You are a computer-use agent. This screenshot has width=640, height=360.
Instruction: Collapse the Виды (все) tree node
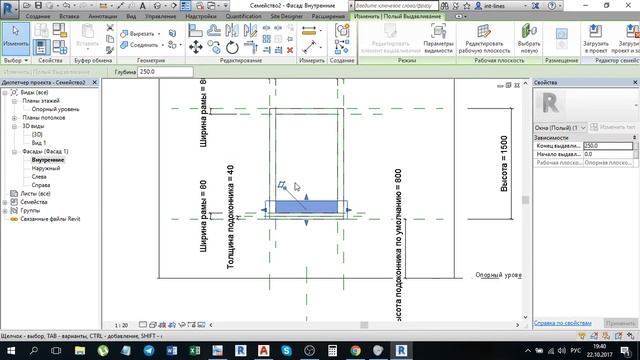(x=5, y=93)
